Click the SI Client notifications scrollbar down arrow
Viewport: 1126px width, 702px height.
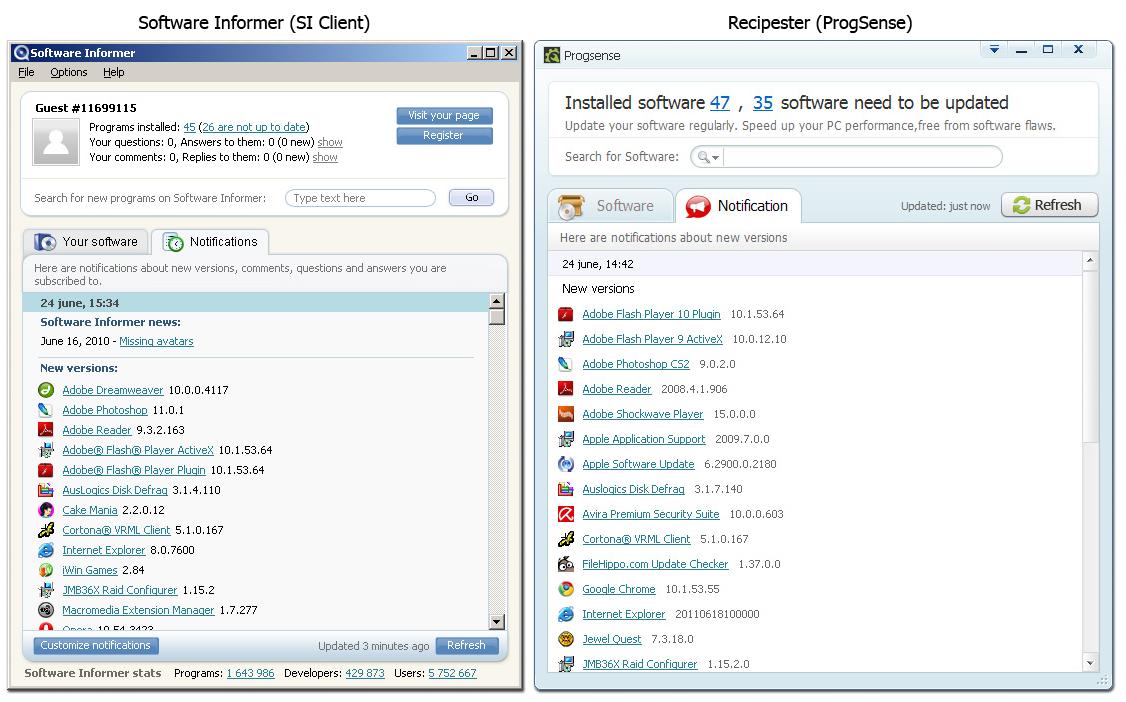pyautogui.click(x=496, y=621)
